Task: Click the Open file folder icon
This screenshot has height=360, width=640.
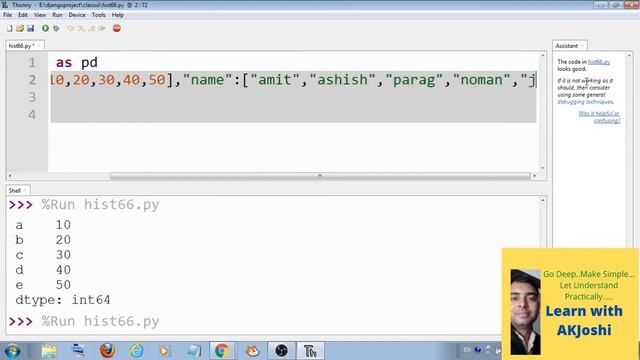Action: [20, 29]
